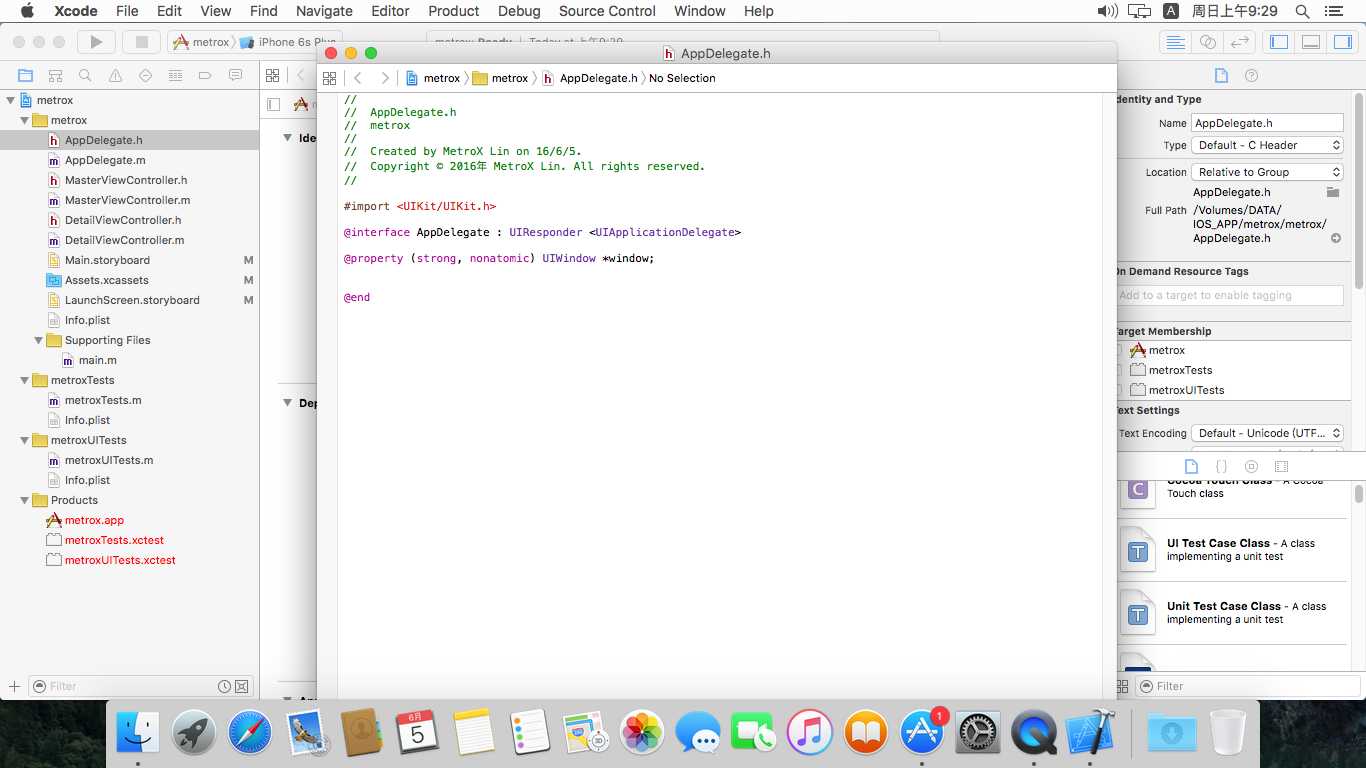This screenshot has width=1366, height=768.
Task: Select the Project navigator folder icon
Action: (x=26, y=75)
